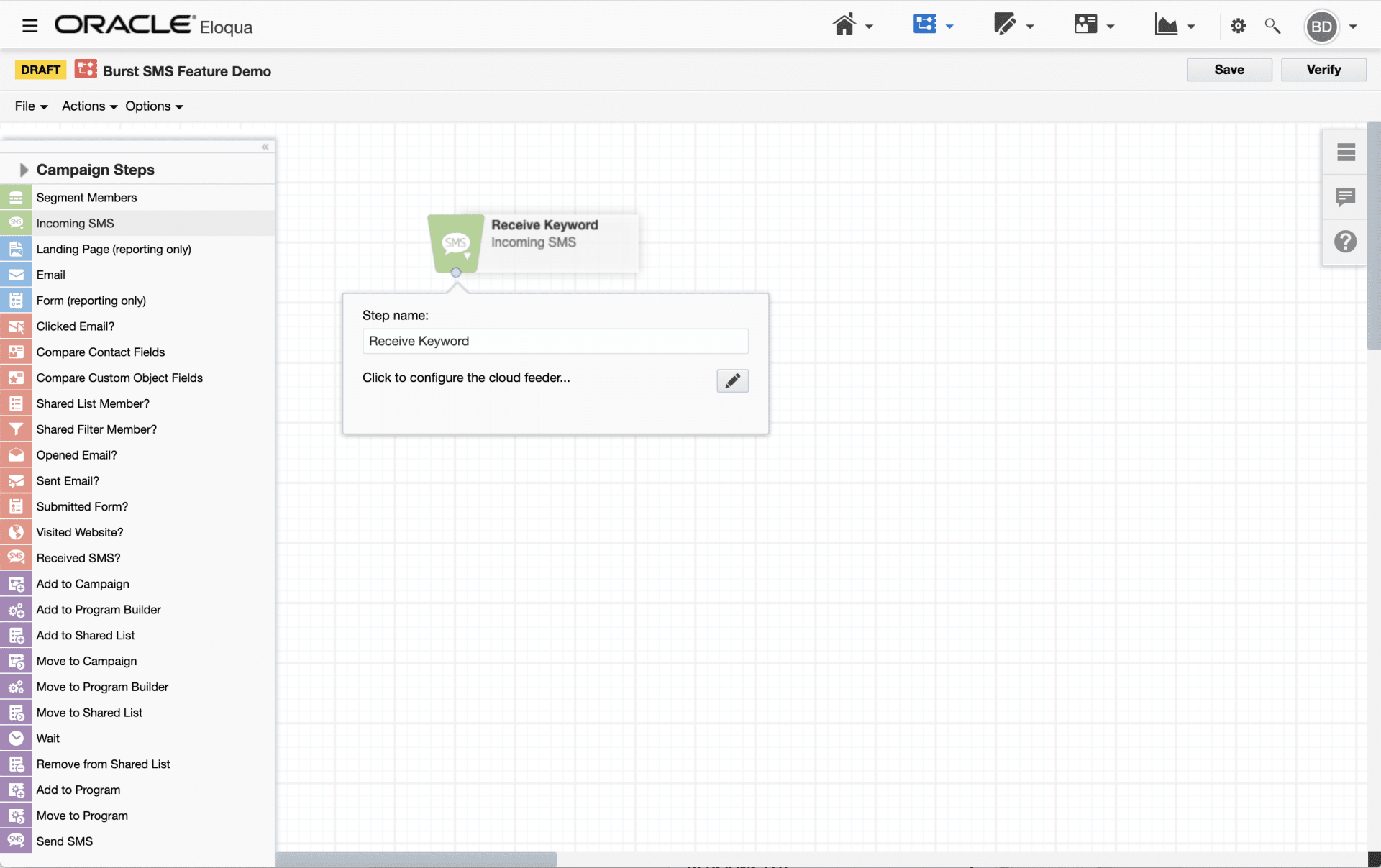Click the Contacts card icon in toolbar
Screen dimensions: 1381x868
(x=1086, y=24)
